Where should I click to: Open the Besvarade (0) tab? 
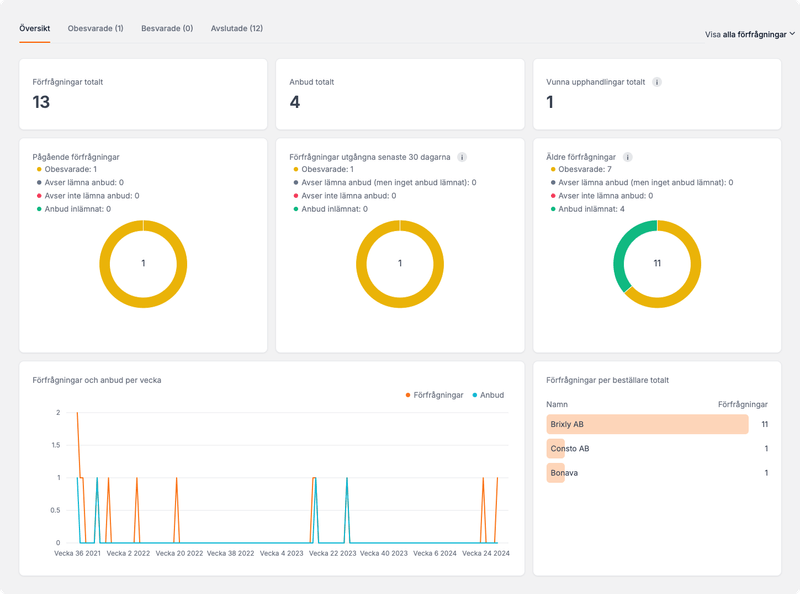pyautogui.click(x=167, y=29)
